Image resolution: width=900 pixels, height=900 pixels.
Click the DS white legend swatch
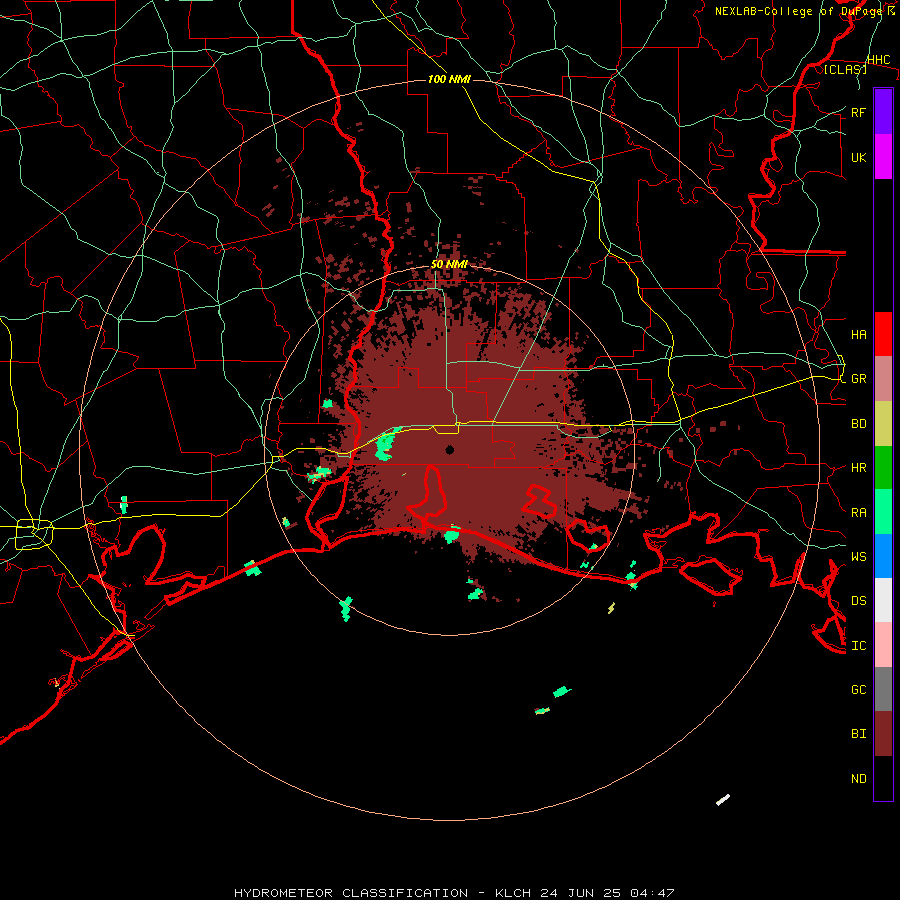pyautogui.click(x=883, y=600)
